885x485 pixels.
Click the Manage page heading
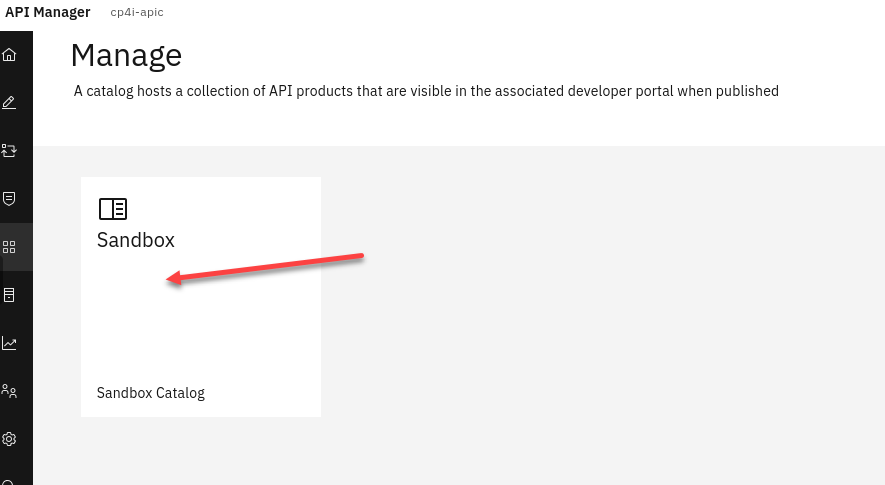pos(126,55)
